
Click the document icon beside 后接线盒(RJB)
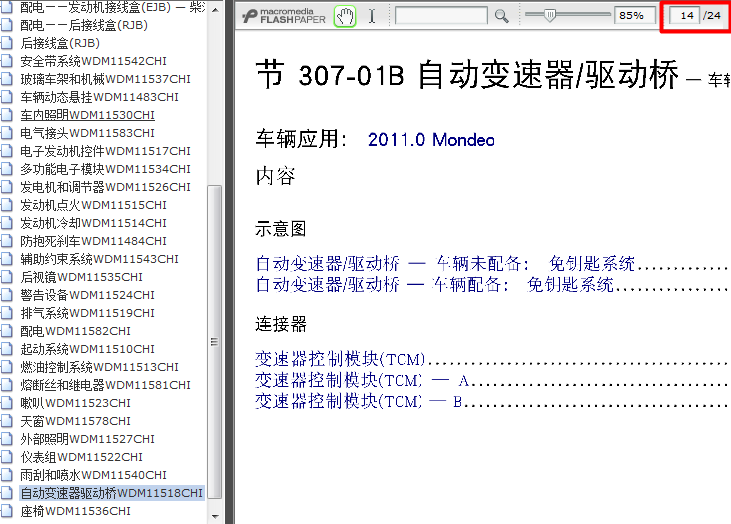[10, 43]
